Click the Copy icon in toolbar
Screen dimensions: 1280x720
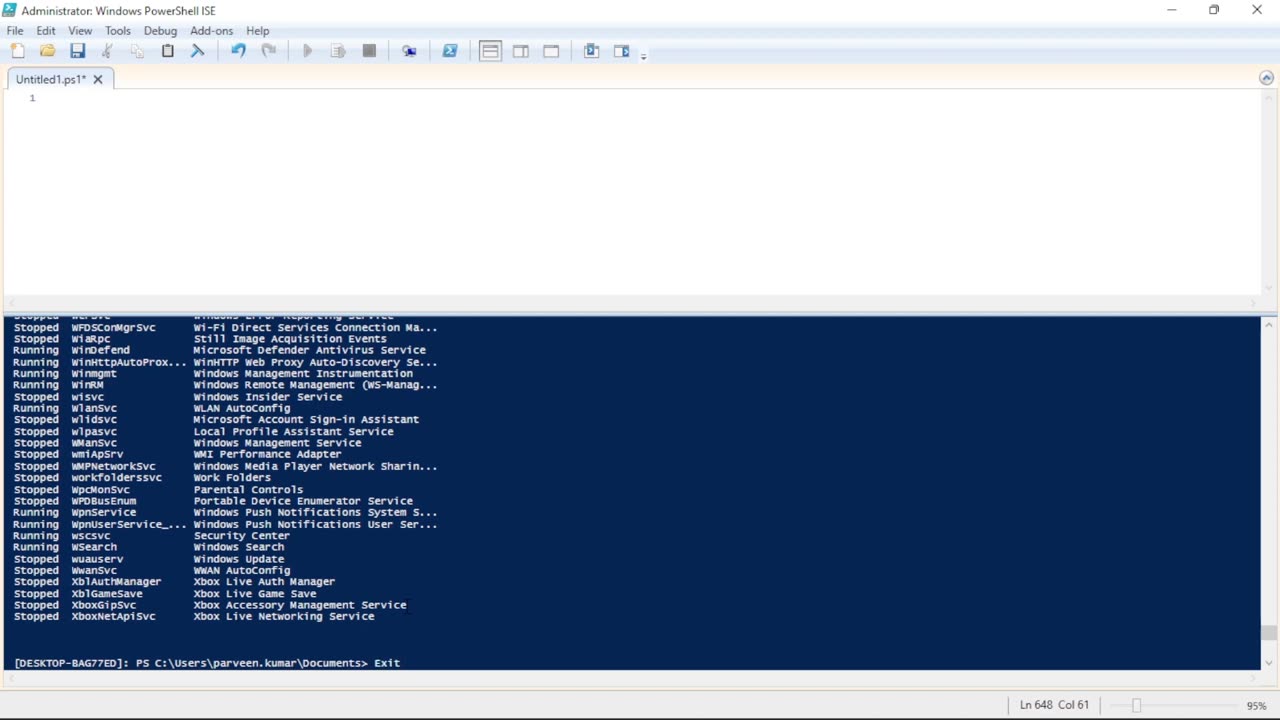point(137,51)
